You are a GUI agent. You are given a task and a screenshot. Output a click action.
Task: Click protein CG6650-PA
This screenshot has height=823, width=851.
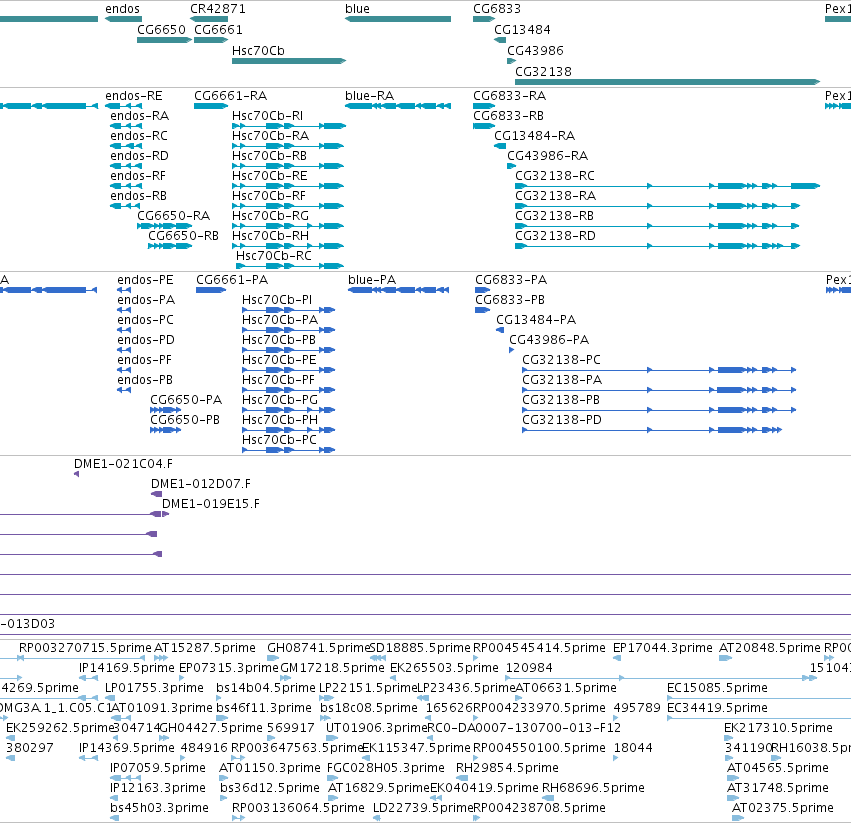tap(186, 400)
